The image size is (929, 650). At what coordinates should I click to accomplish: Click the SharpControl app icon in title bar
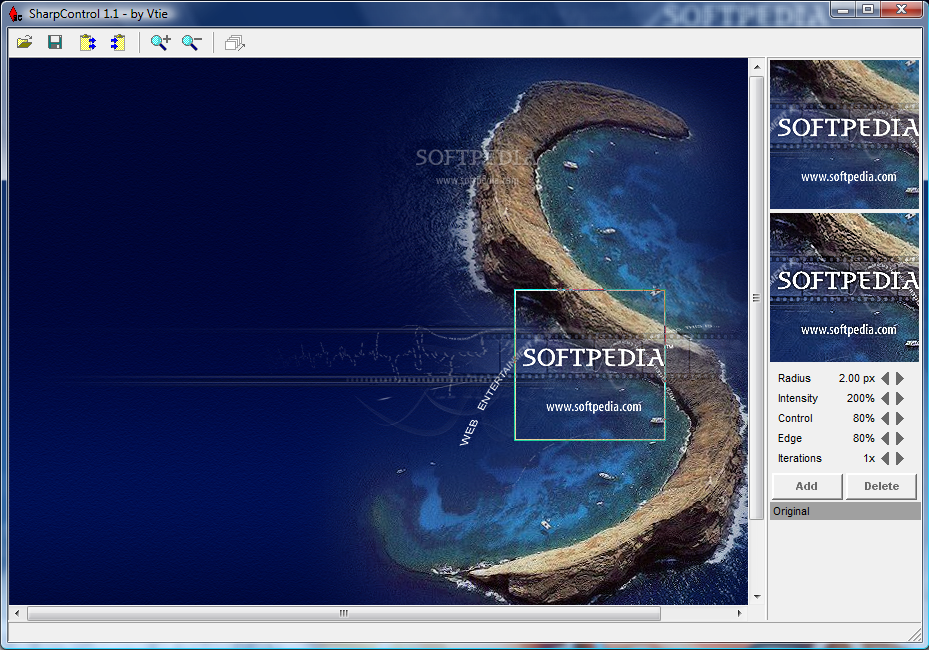click(x=15, y=13)
